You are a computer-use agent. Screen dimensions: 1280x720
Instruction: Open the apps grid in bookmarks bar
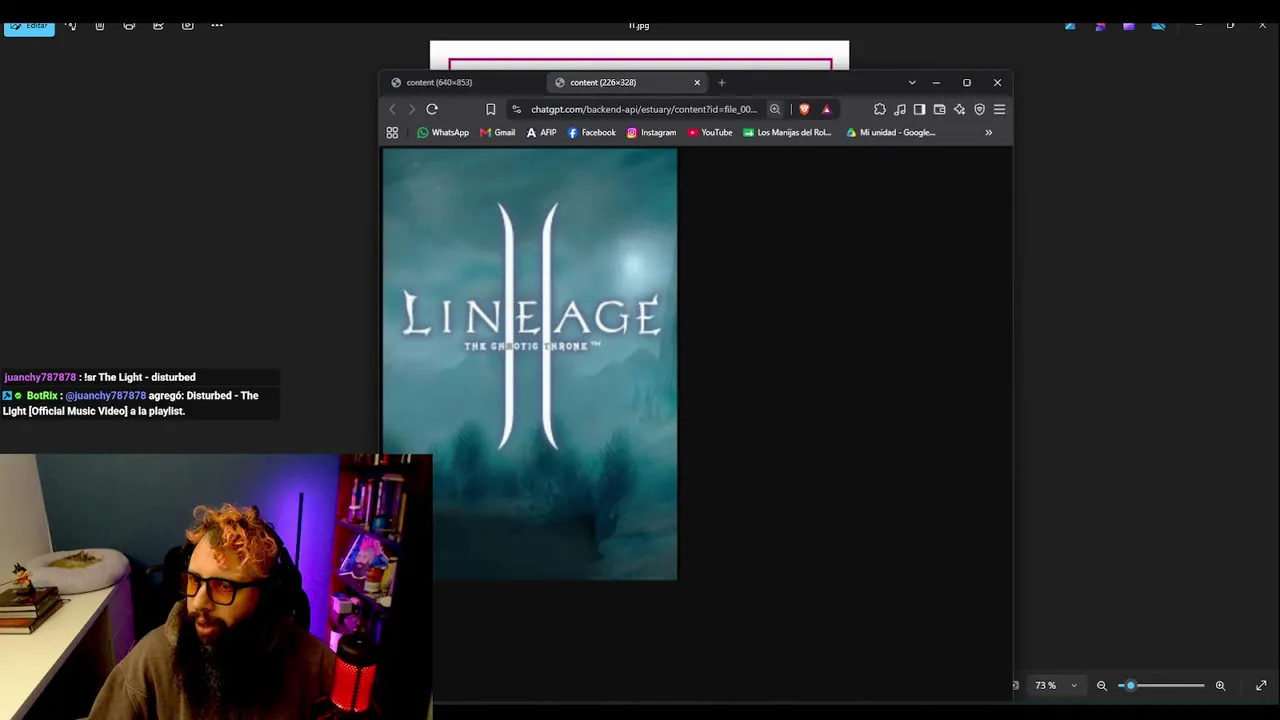392,132
